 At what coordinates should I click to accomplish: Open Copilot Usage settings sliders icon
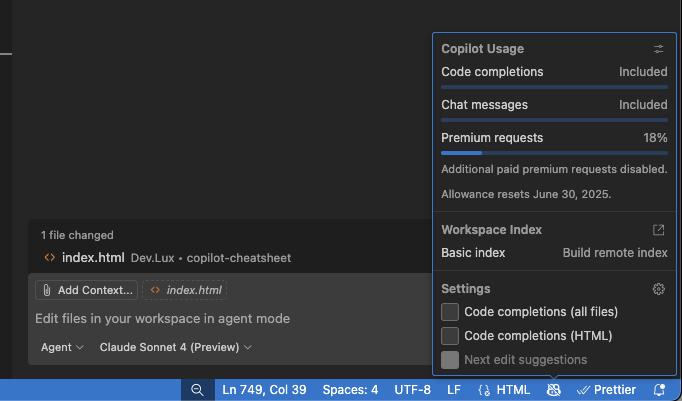coord(659,49)
